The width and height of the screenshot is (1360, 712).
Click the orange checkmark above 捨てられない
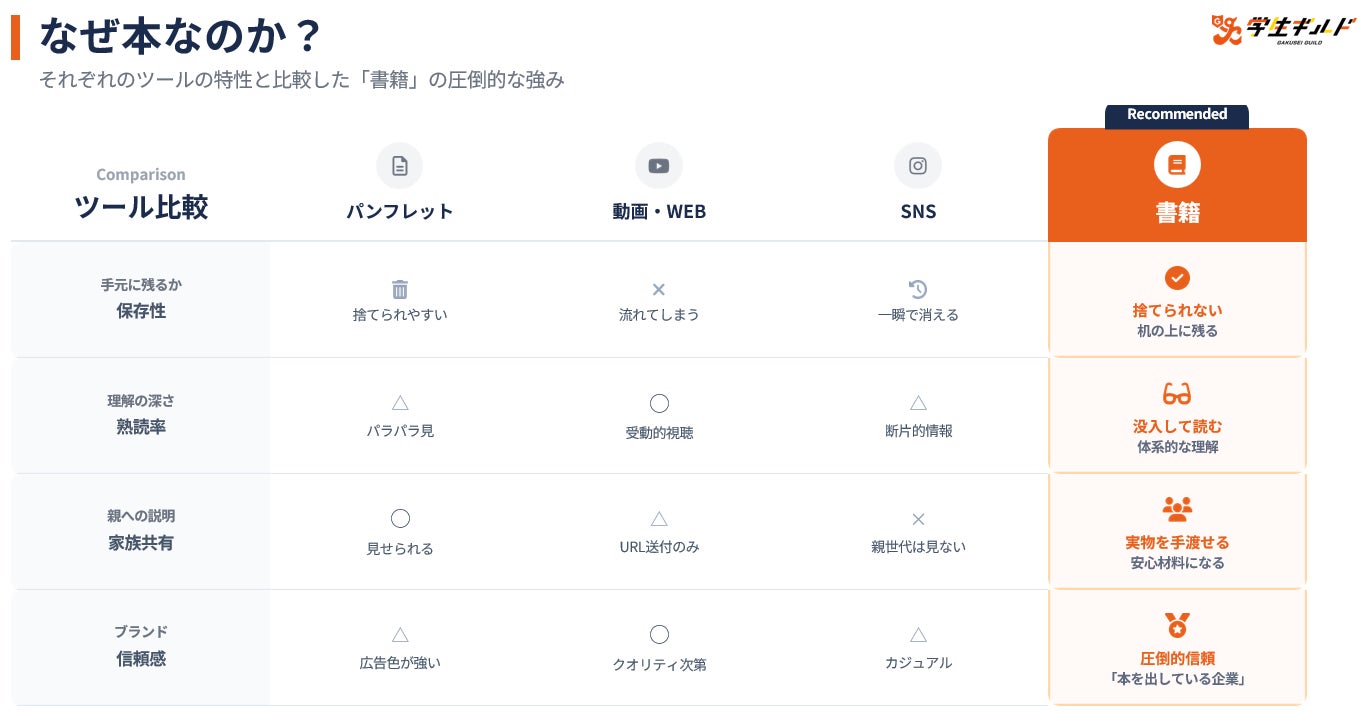click(x=1177, y=278)
